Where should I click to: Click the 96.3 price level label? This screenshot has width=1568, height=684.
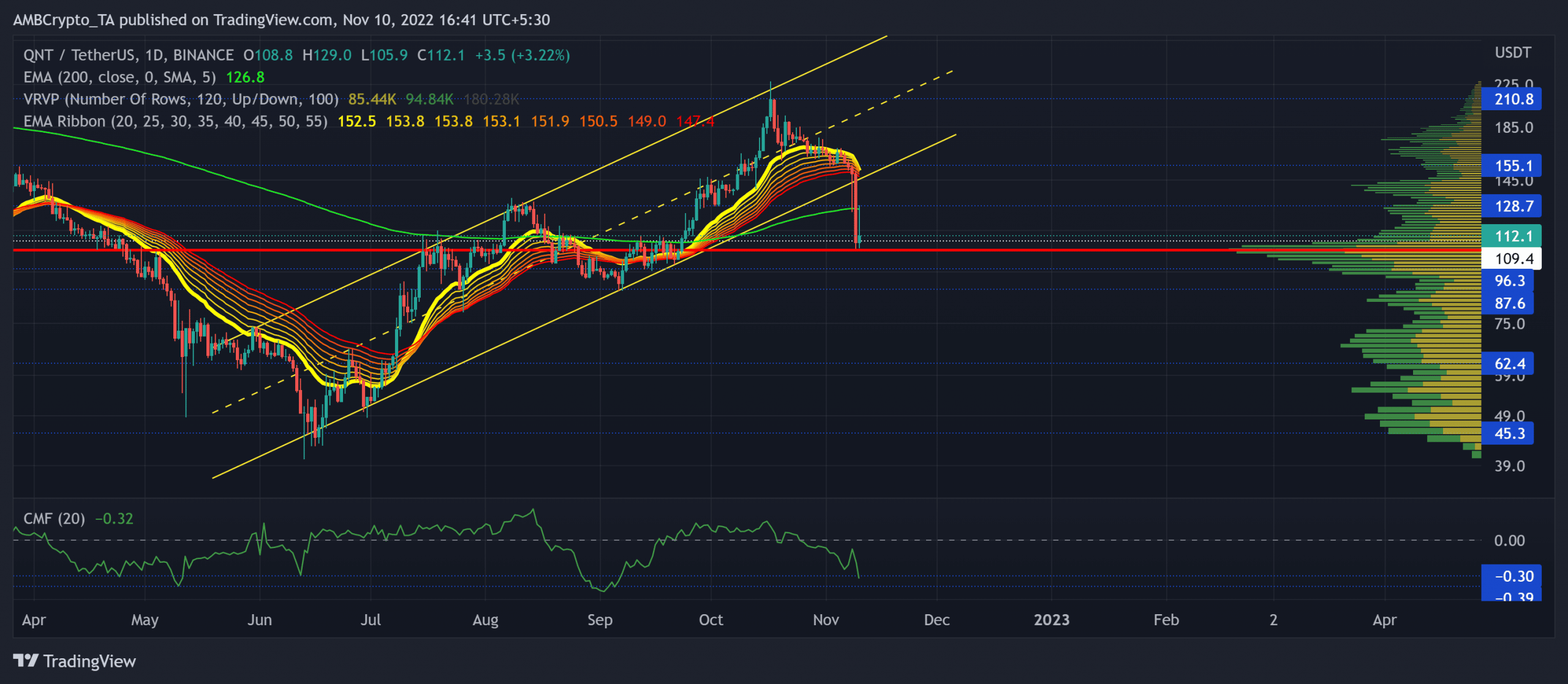[x=1507, y=281]
